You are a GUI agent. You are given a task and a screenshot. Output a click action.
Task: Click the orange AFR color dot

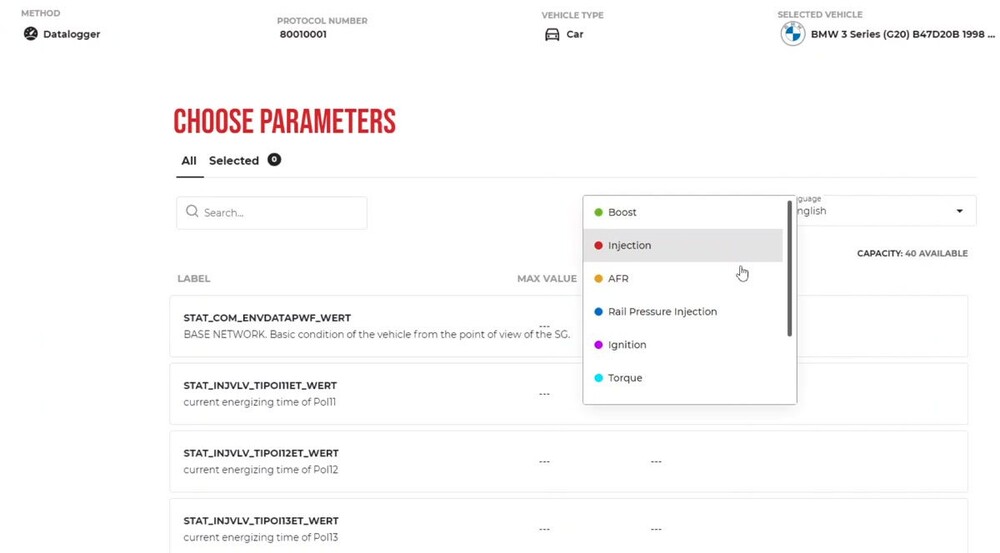pyautogui.click(x=598, y=278)
